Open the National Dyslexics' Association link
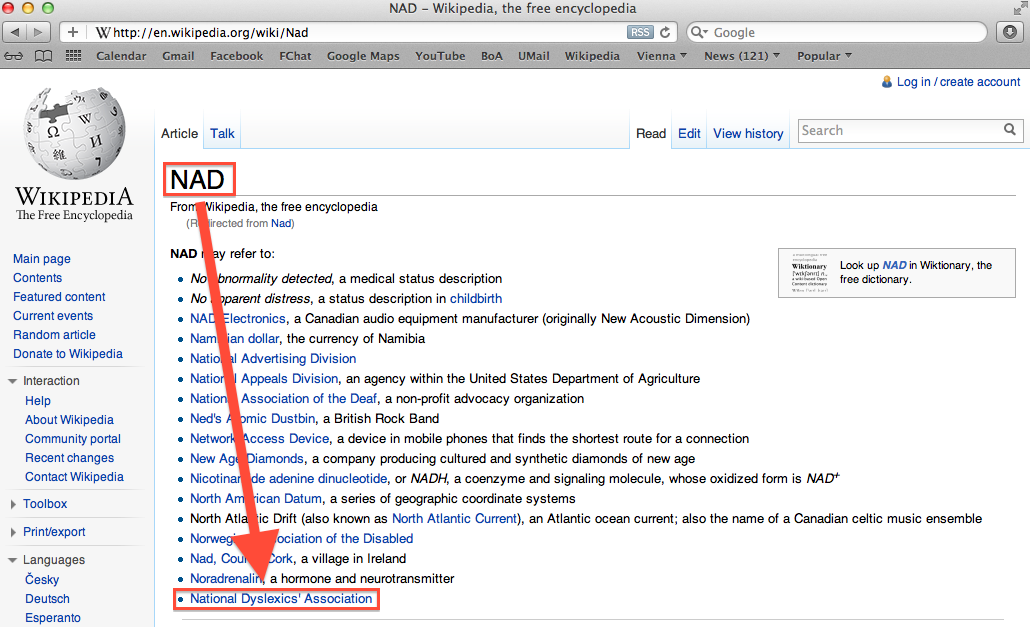 click(x=281, y=599)
